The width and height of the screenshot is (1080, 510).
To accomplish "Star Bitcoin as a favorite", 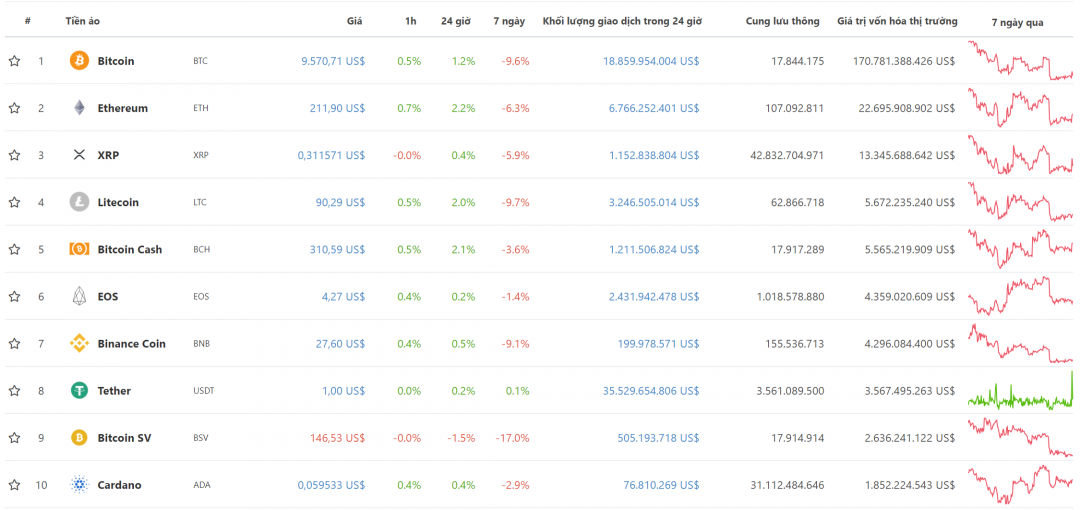I will coord(14,61).
